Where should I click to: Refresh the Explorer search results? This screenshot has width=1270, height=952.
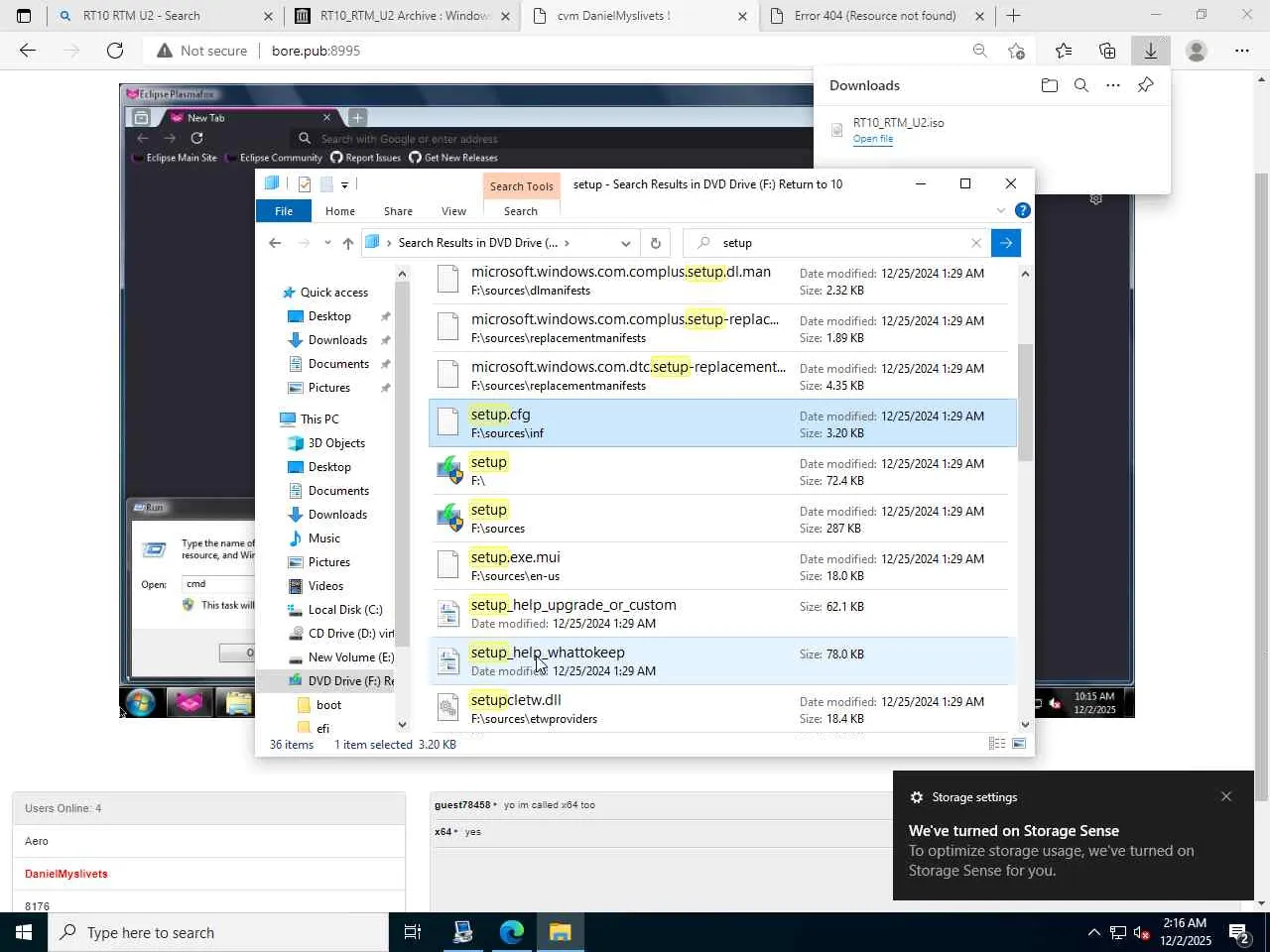click(x=655, y=243)
